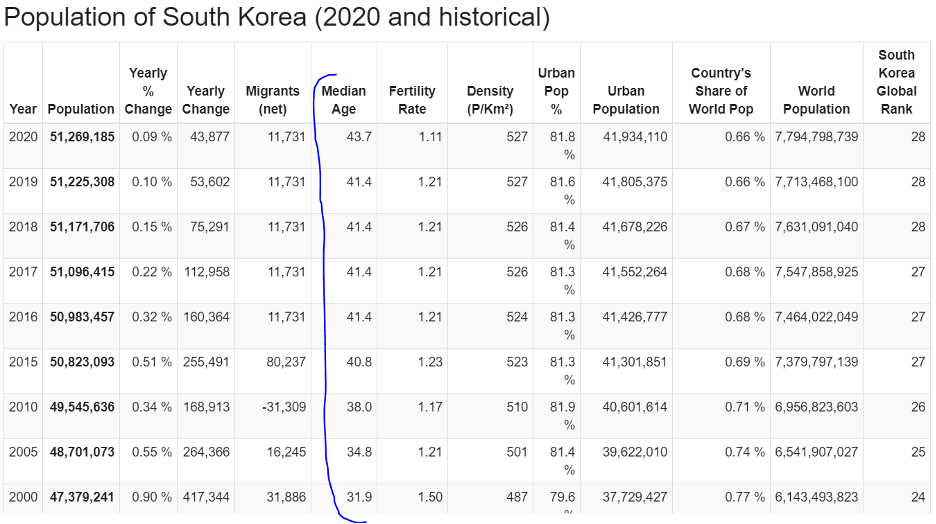
Task: Click the page title Population of South Korea
Action: click(278, 18)
